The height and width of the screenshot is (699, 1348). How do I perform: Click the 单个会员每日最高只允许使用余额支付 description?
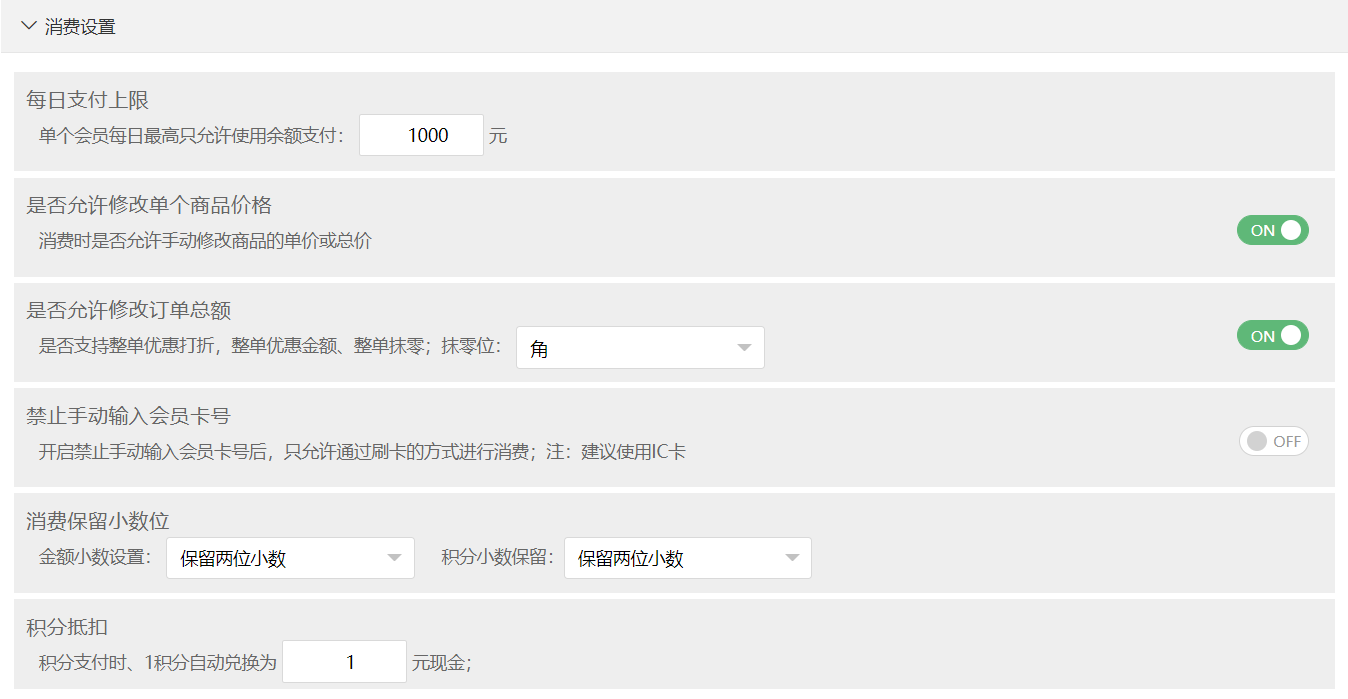(x=191, y=135)
